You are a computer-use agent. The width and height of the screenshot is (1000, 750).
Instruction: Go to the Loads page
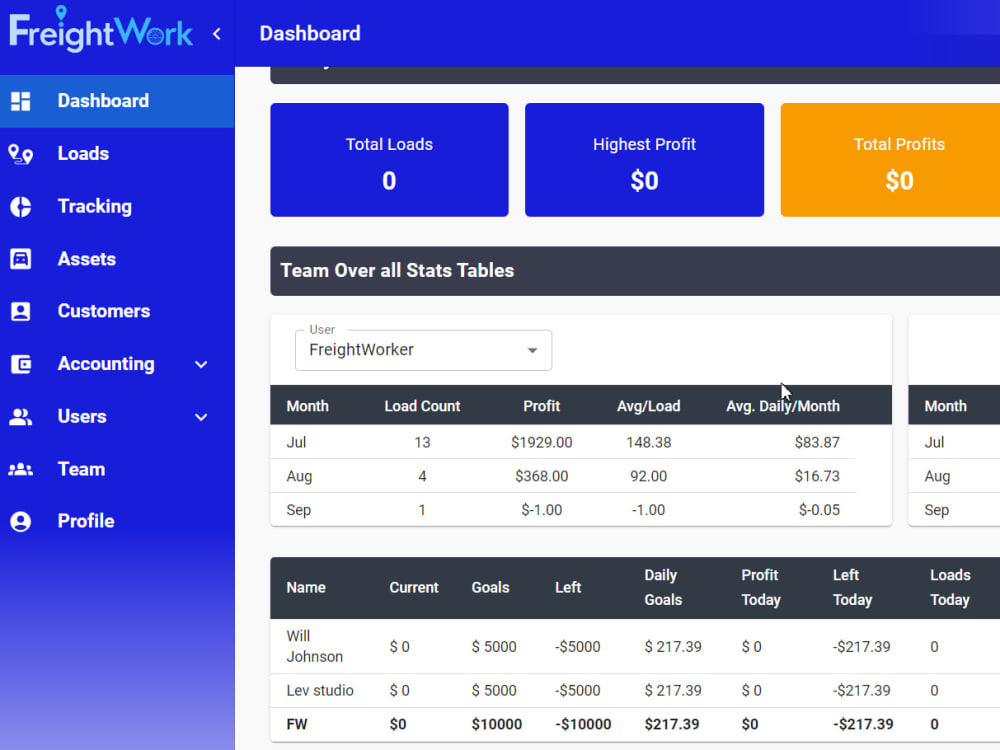coord(117,154)
